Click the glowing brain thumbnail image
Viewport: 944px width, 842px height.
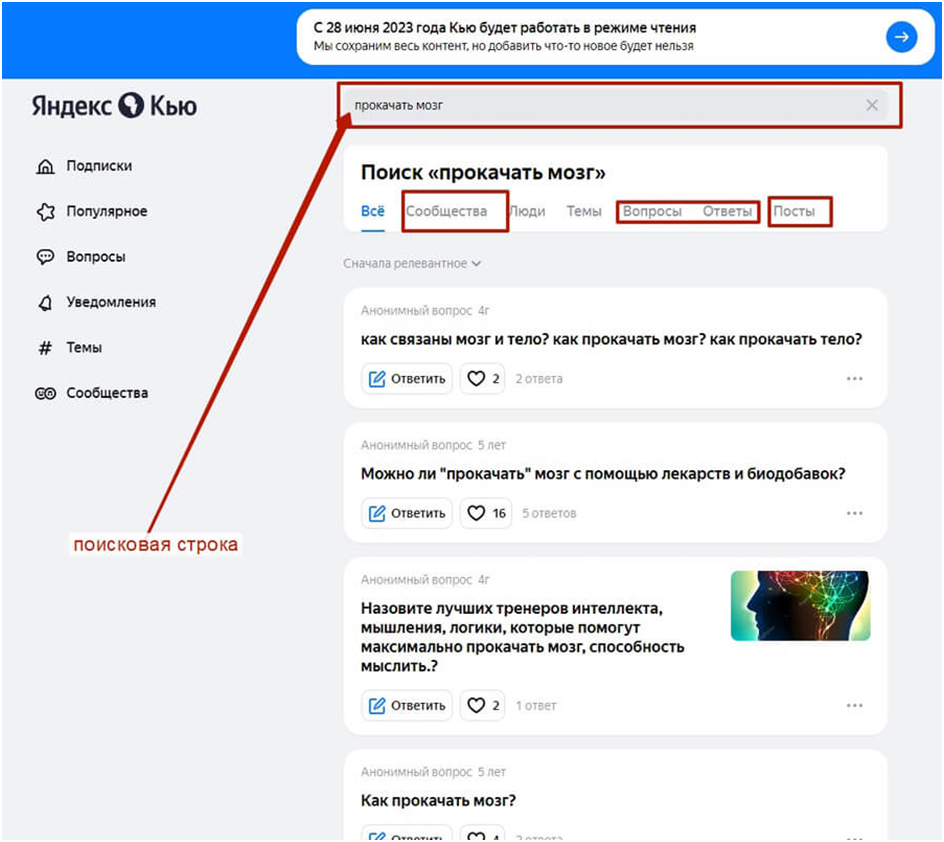pyautogui.click(x=800, y=605)
